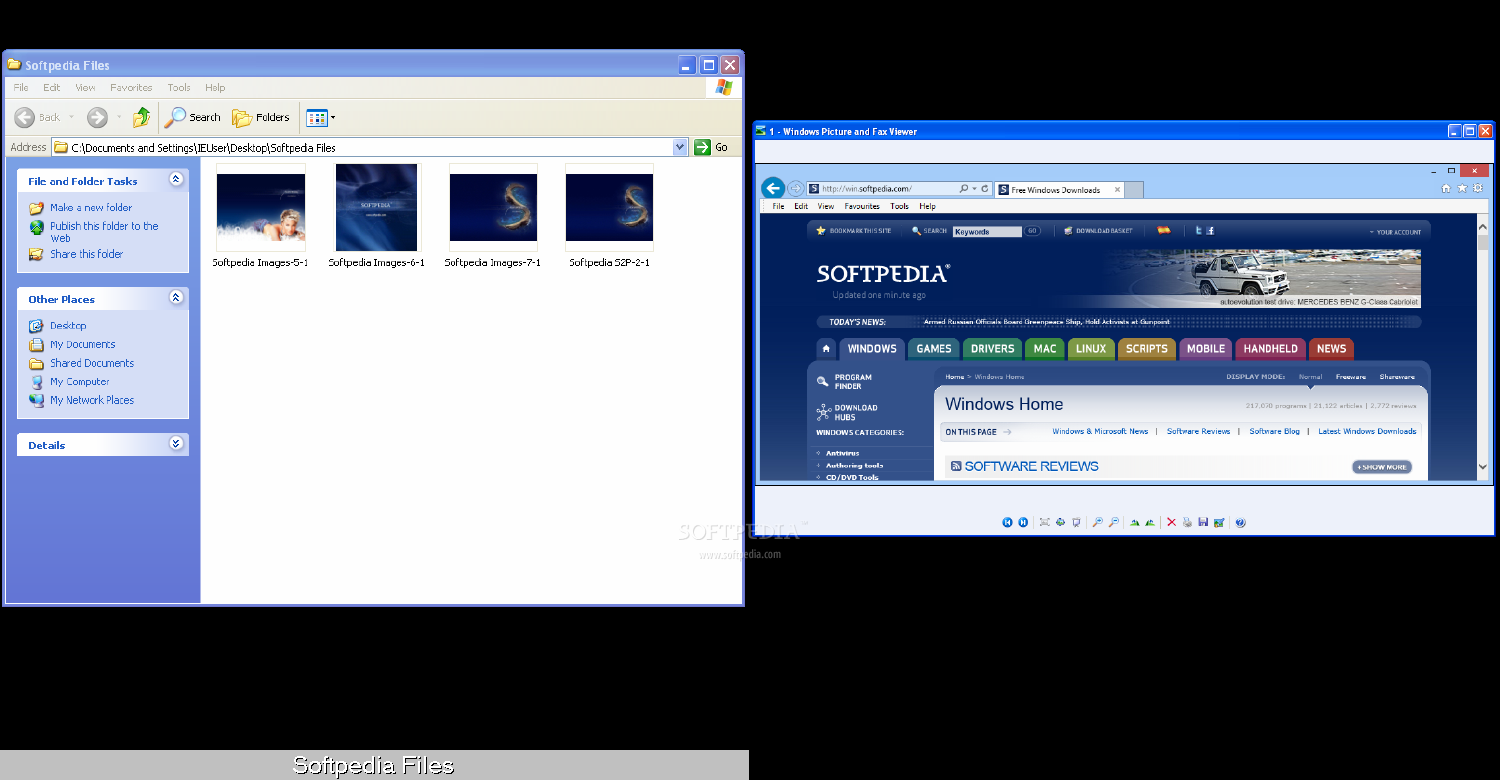Open Search pane in Explorer toolbar

pyautogui.click(x=193, y=117)
